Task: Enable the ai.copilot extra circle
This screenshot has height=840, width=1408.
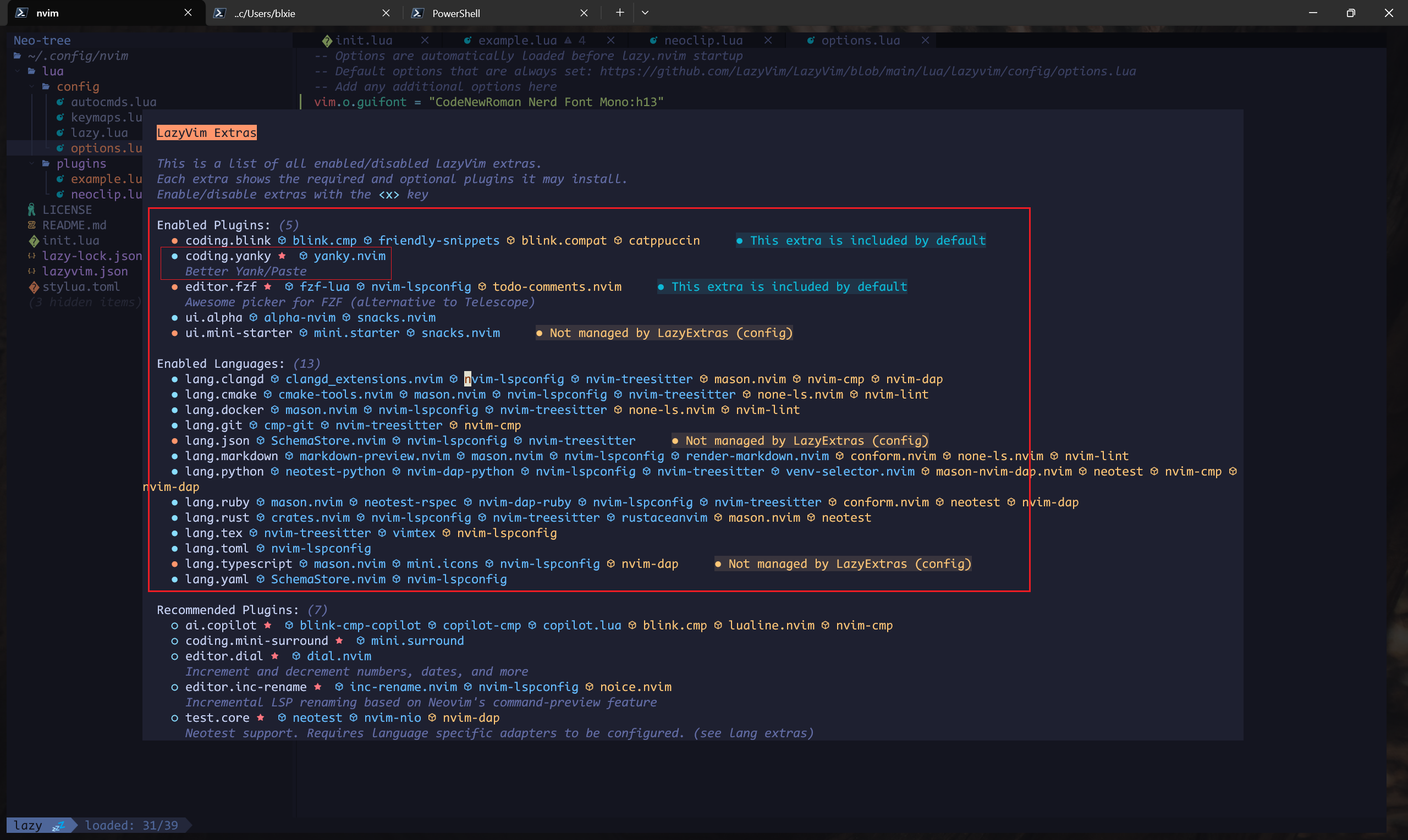Action: [x=174, y=626]
